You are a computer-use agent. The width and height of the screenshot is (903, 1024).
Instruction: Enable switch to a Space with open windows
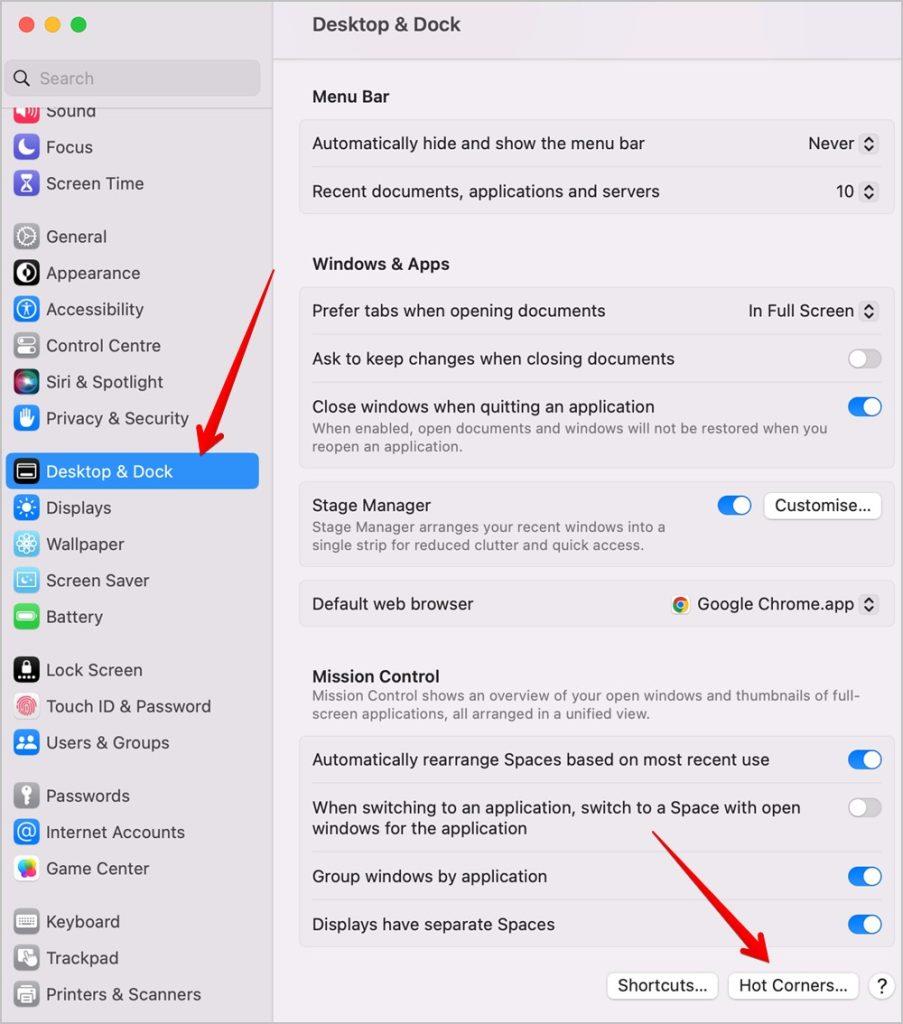[864, 808]
